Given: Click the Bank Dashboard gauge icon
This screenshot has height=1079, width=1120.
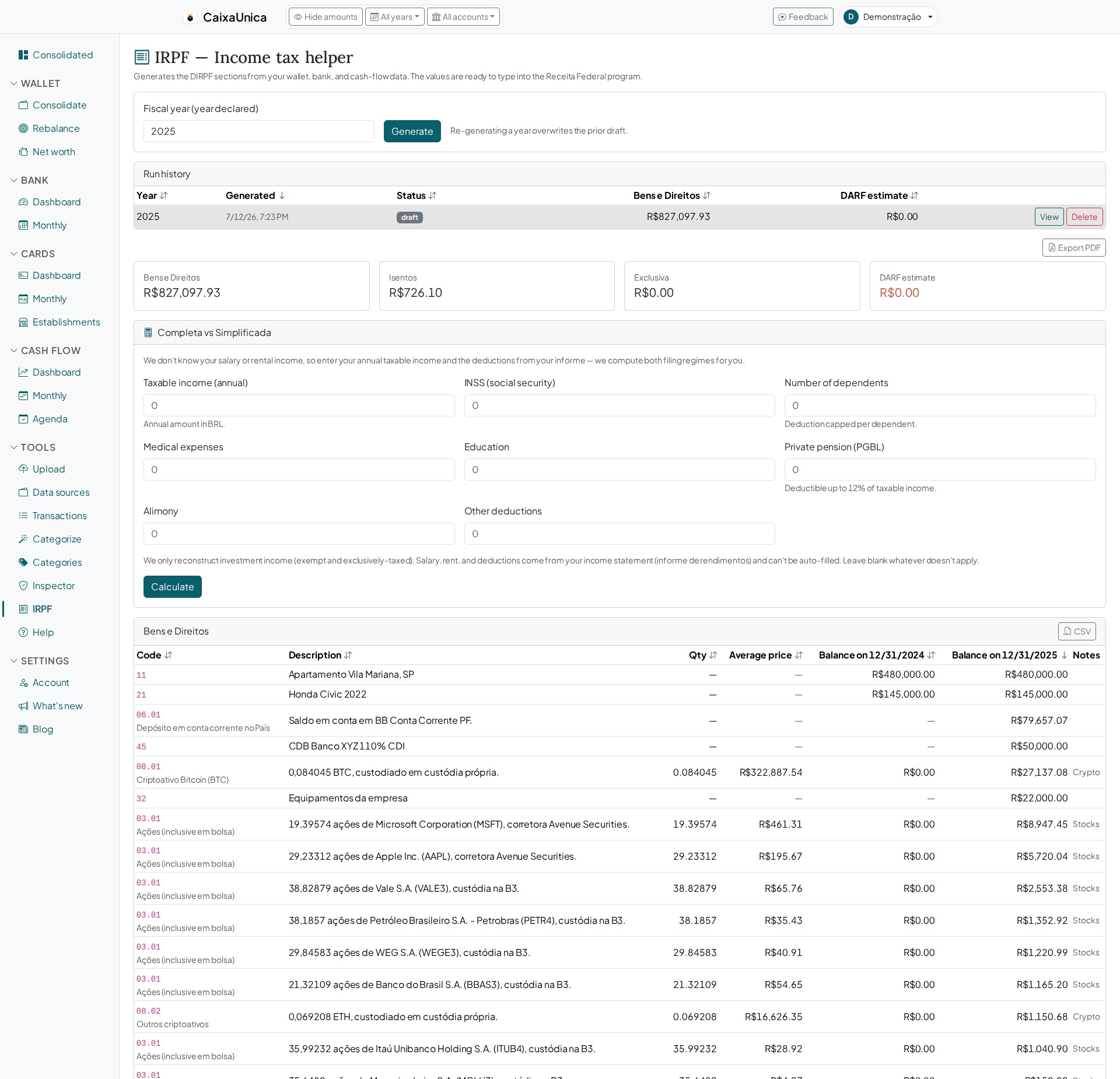Looking at the screenshot, I should [x=23, y=202].
